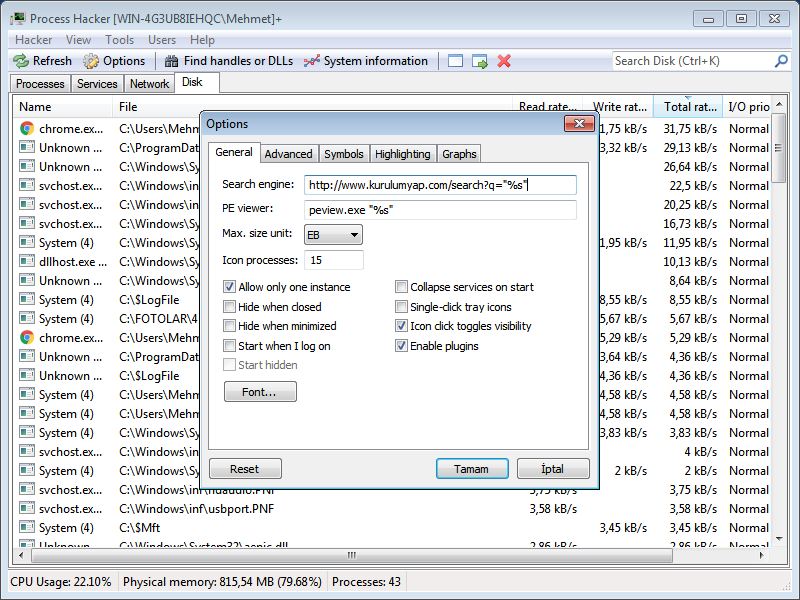The width and height of the screenshot is (800, 600).
Task: Click the Process Hacker title bar icon
Action: (18, 19)
